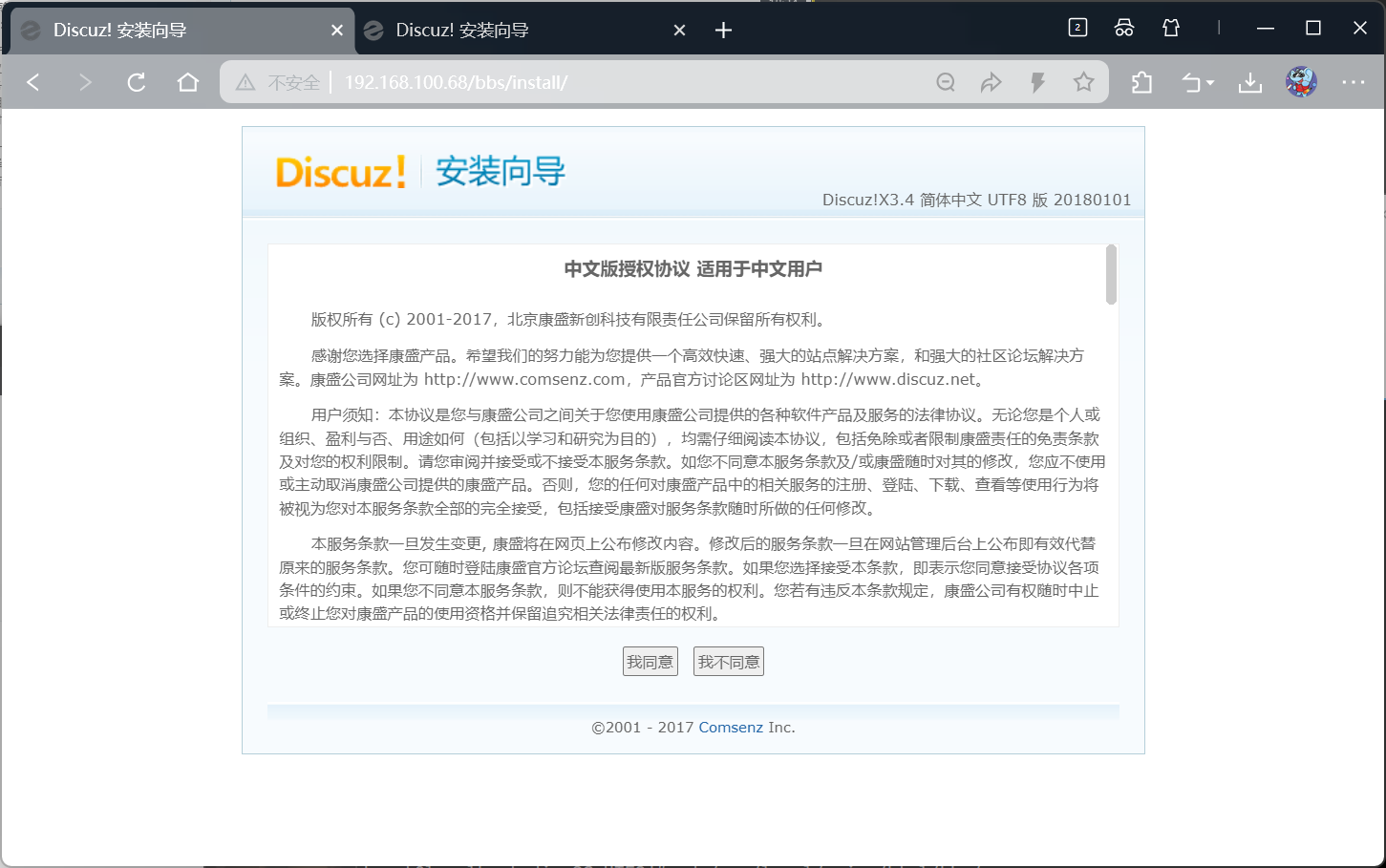Click the 我不同意 button
Image resolution: width=1386 pixels, height=868 pixels.
[x=728, y=661]
